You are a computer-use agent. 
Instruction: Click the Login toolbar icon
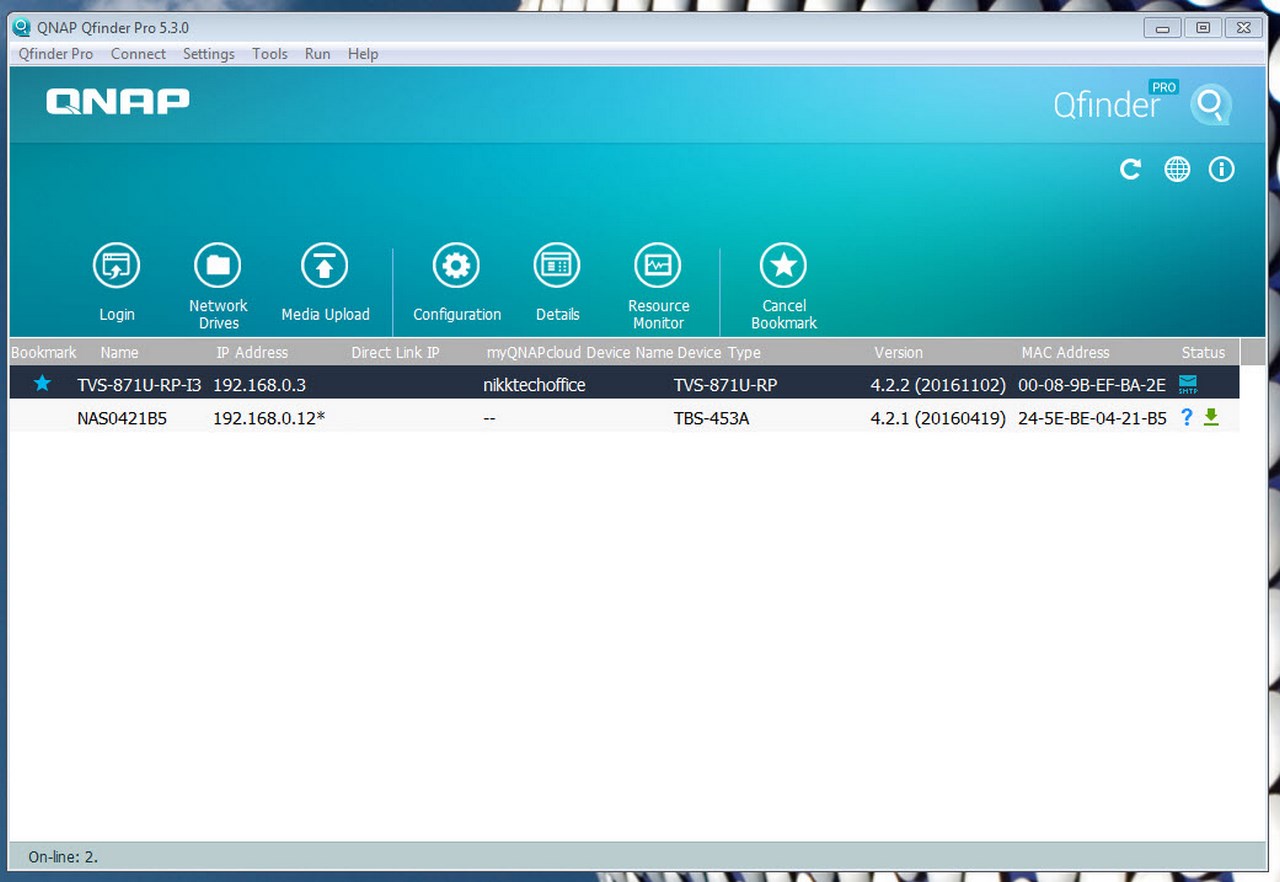(x=117, y=266)
